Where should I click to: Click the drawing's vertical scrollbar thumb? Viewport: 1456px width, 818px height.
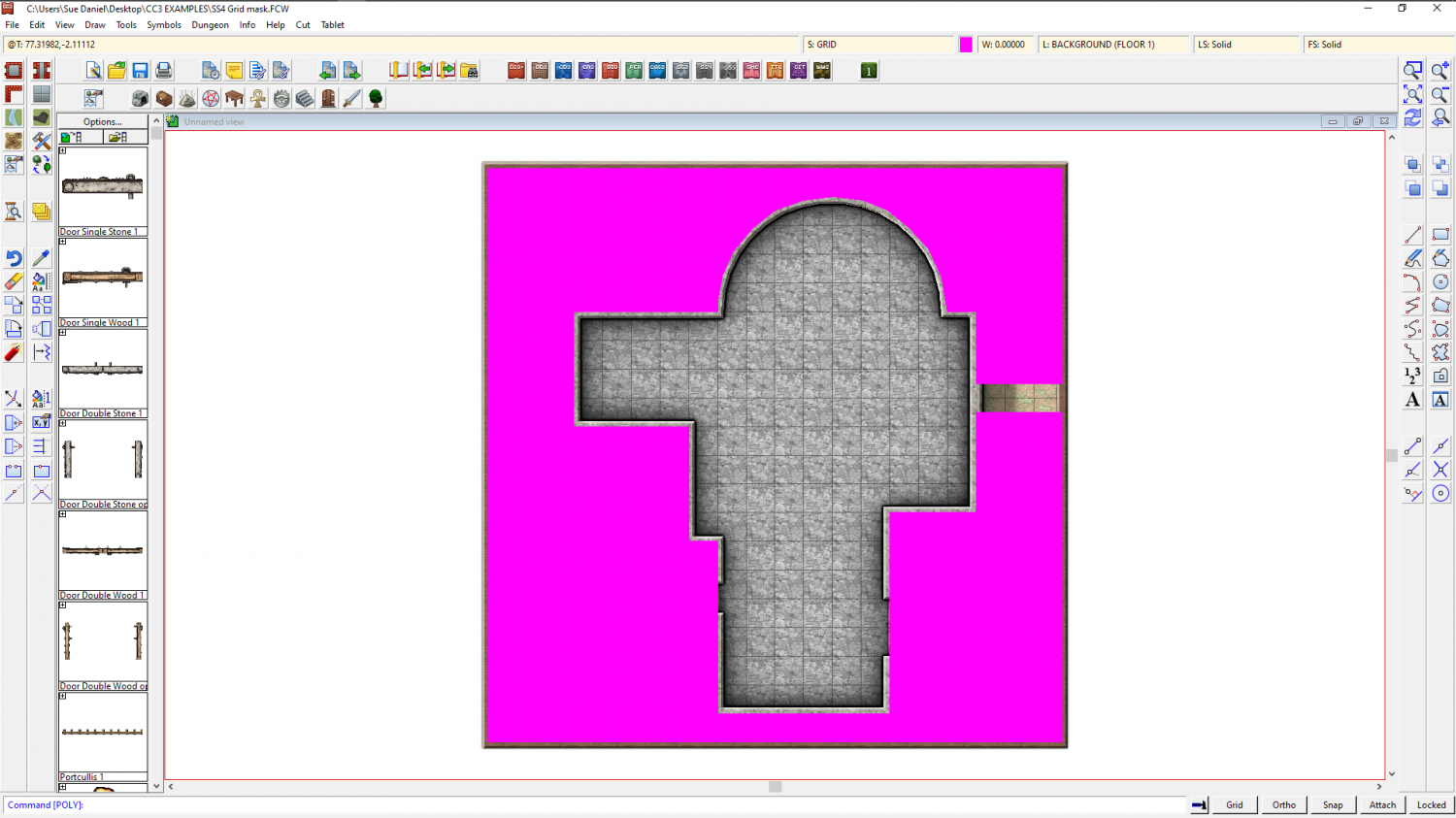click(1392, 455)
